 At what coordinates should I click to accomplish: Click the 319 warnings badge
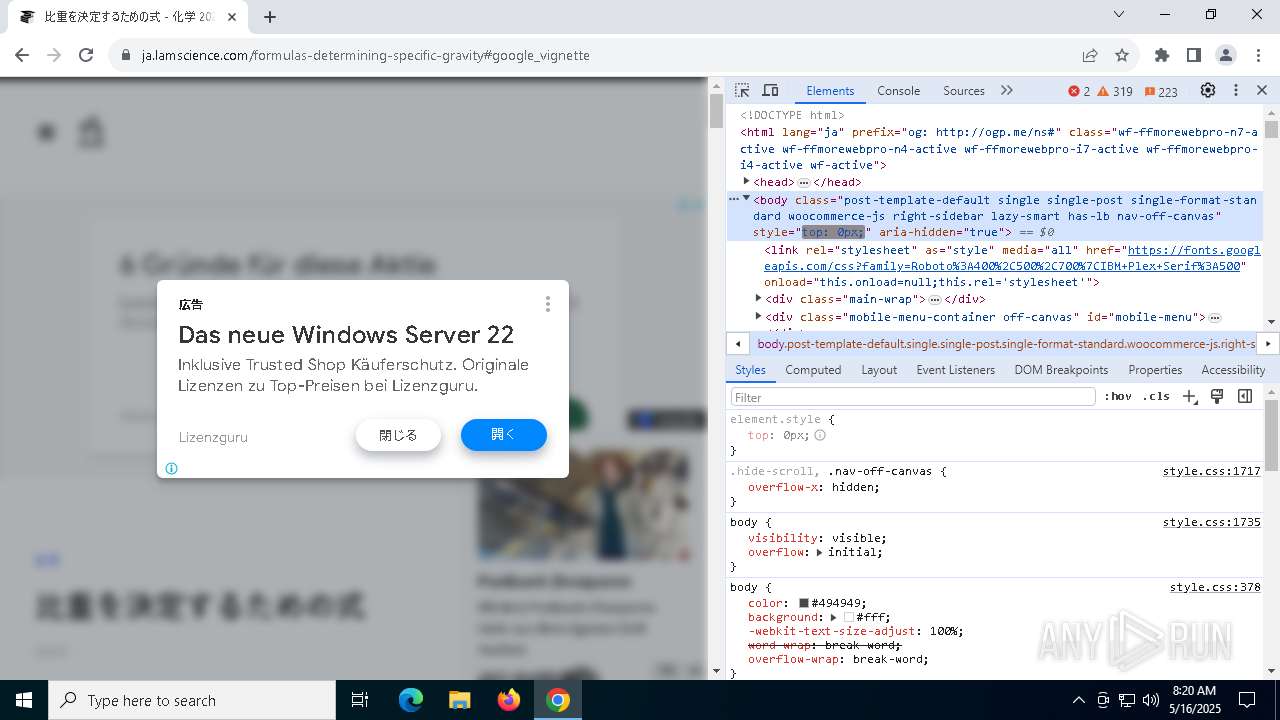[x=1115, y=91]
